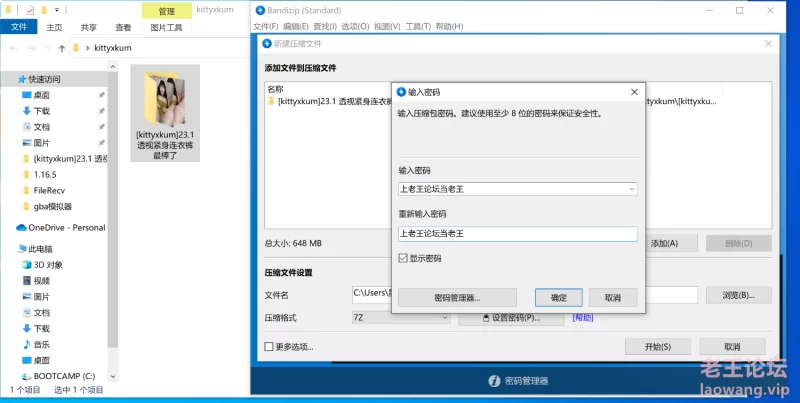Open Explorer 图片工具 ribbon tab

point(166,28)
